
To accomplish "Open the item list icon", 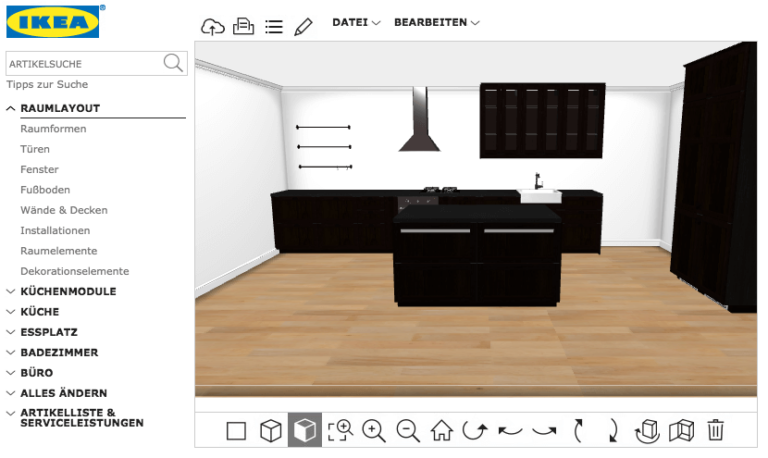I will click(x=274, y=26).
